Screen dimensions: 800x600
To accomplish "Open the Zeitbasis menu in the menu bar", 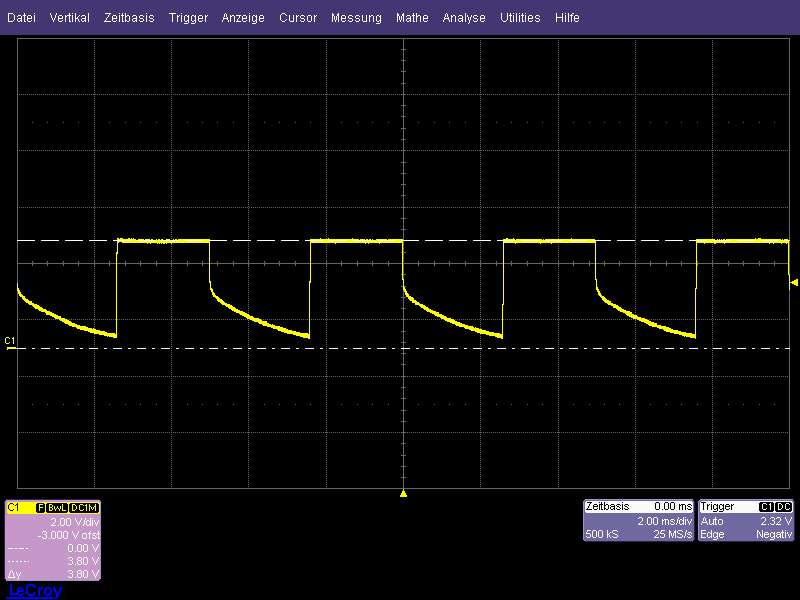I will pyautogui.click(x=129, y=18).
